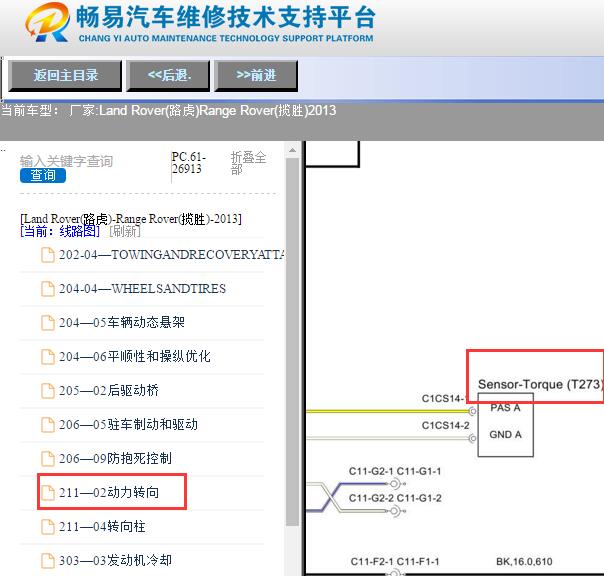The width and height of the screenshot is (604, 576).
Task: Open 211—04转向柱 entry
Action: coord(102,526)
